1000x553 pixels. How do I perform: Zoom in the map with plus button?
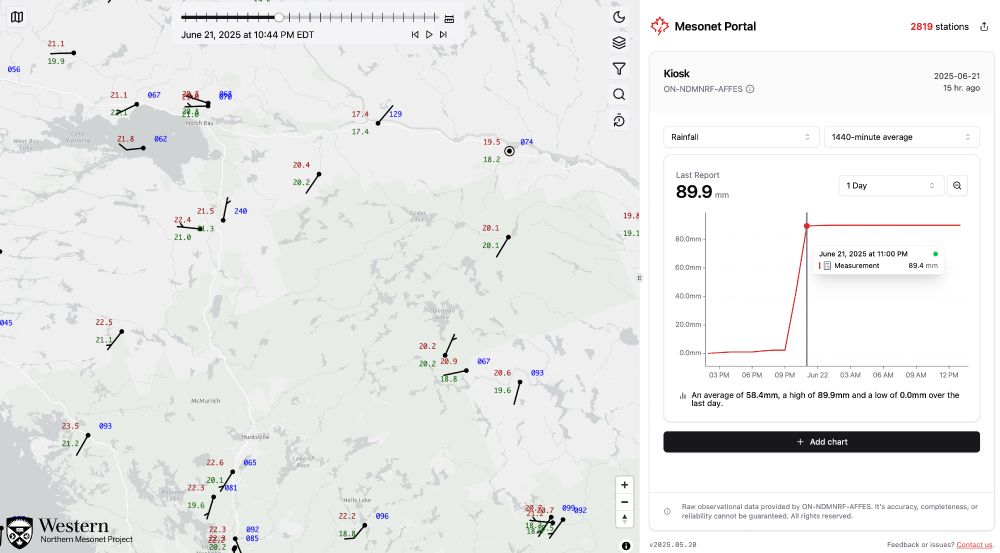tap(624, 485)
